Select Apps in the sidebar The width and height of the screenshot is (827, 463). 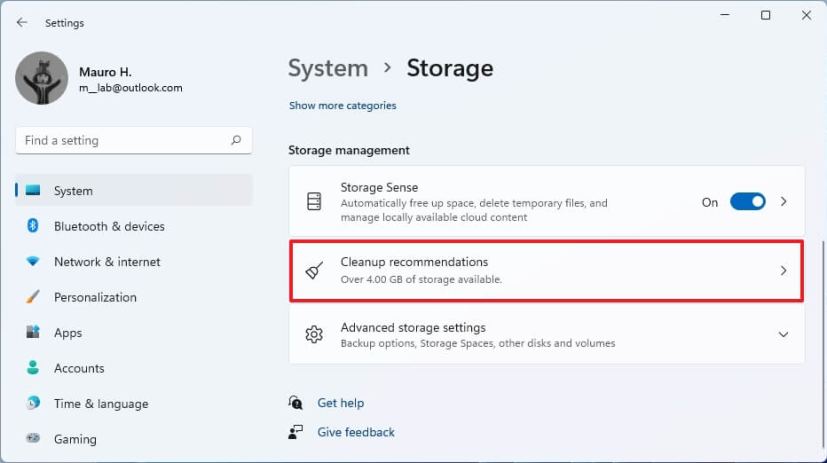68,333
